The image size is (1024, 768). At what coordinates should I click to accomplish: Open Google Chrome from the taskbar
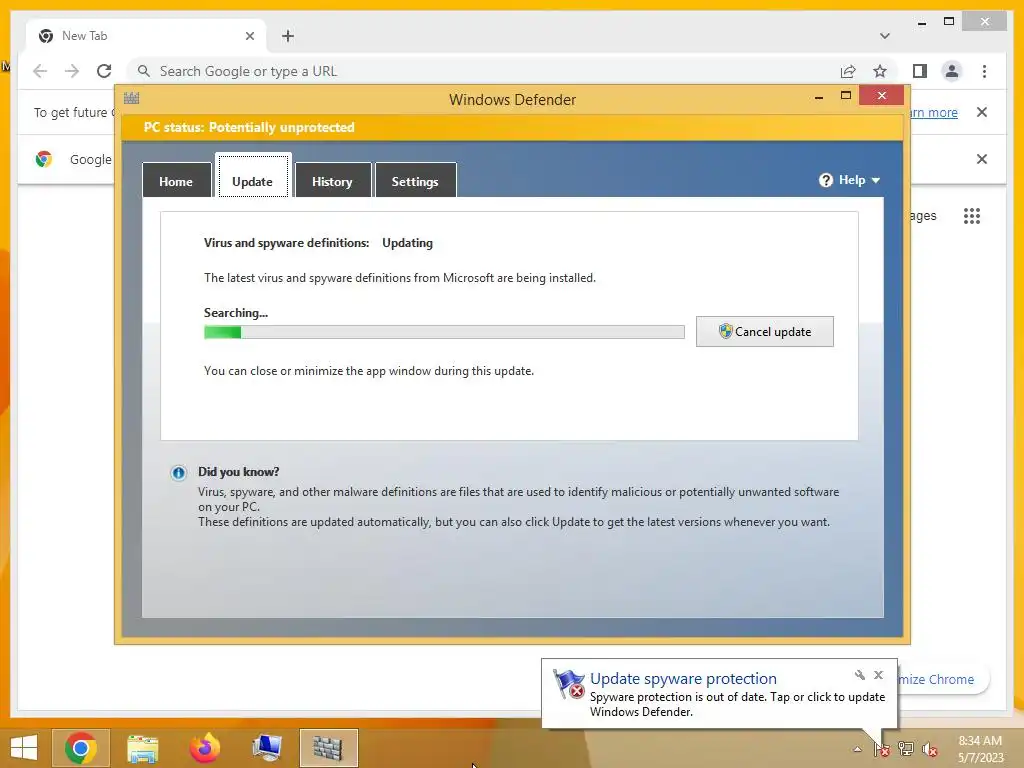coord(81,748)
